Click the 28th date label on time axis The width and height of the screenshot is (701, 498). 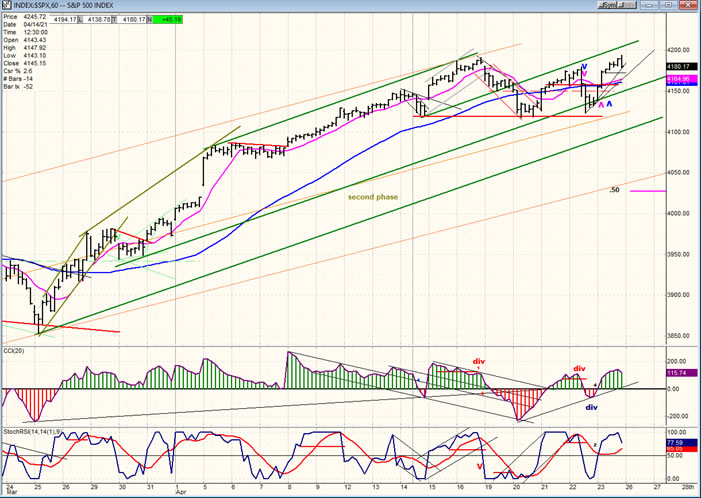688,486
